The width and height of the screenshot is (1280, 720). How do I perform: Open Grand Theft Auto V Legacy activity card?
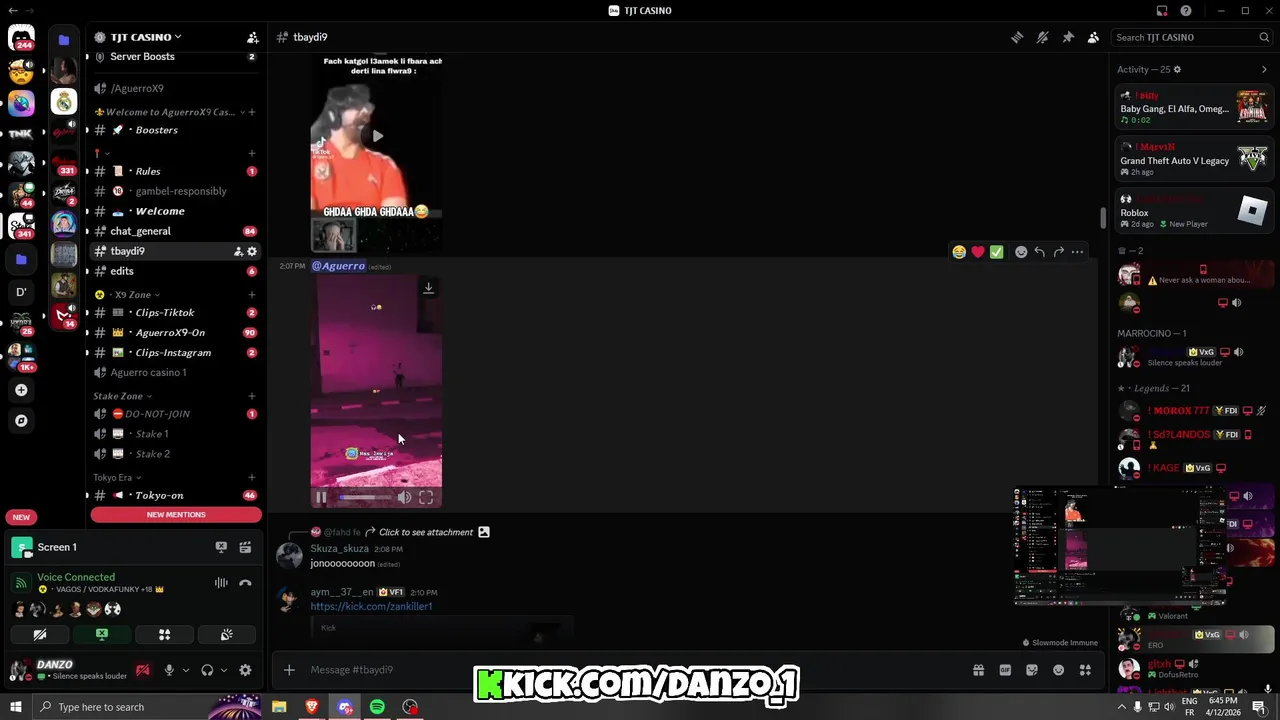tap(1194, 160)
